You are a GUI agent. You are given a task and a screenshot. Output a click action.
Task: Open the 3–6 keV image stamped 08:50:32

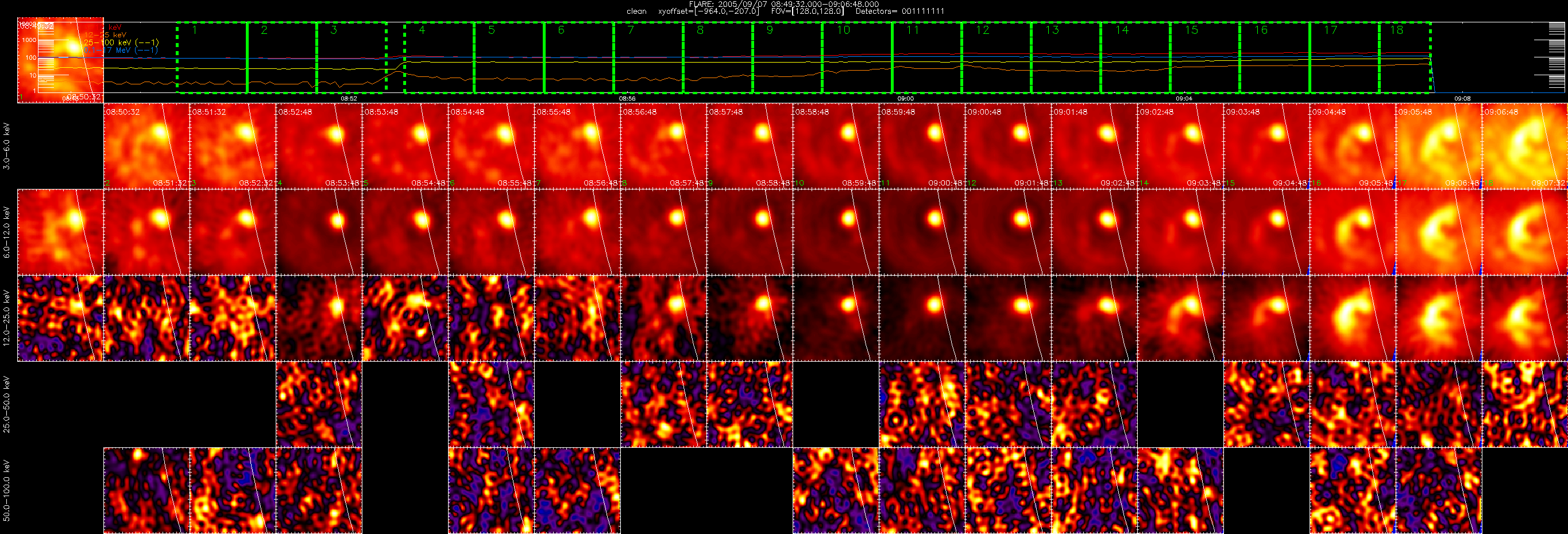[146, 146]
